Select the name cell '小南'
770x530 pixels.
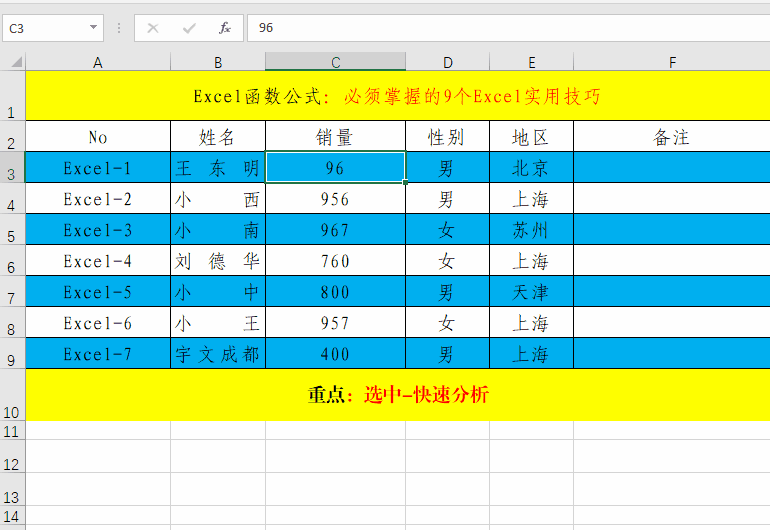point(218,229)
